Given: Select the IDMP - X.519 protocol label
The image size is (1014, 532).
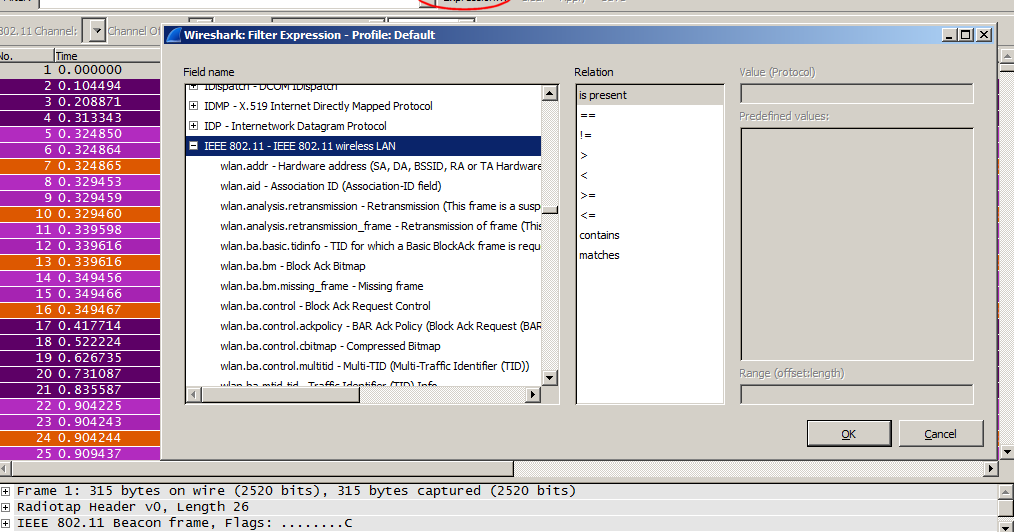Looking at the screenshot, I should (318, 106).
